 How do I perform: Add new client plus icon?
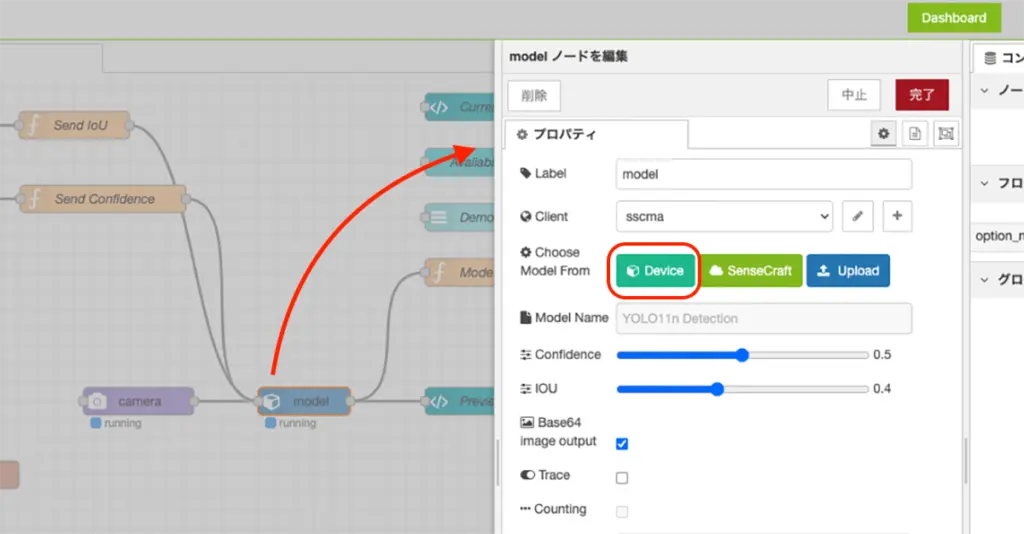(x=897, y=216)
